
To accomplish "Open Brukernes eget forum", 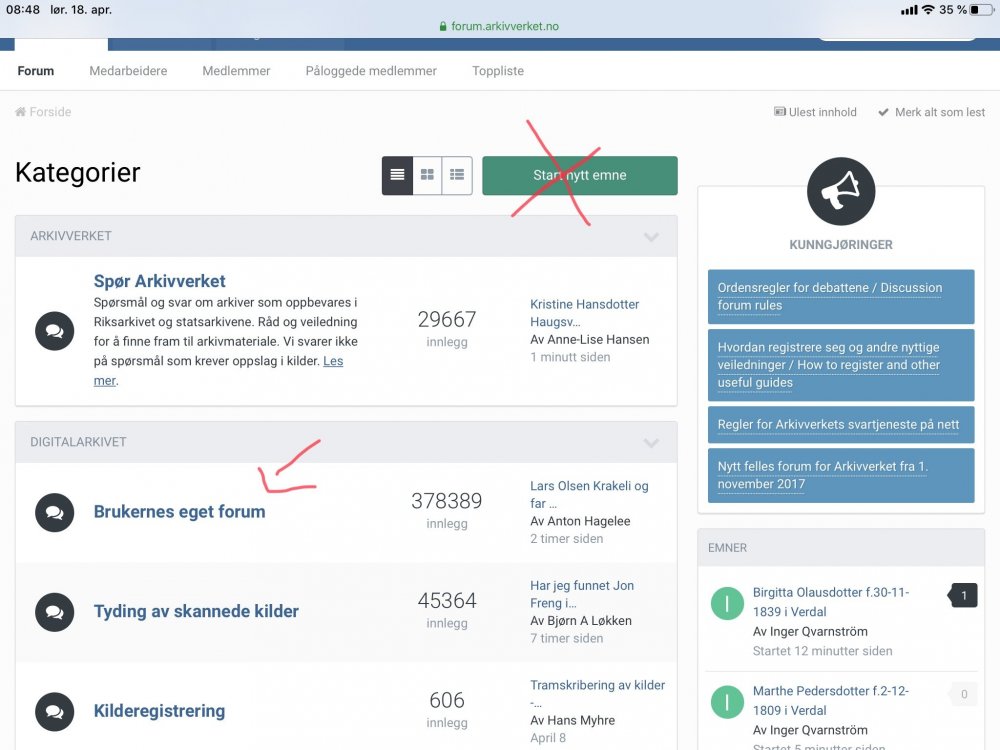I will (x=179, y=511).
